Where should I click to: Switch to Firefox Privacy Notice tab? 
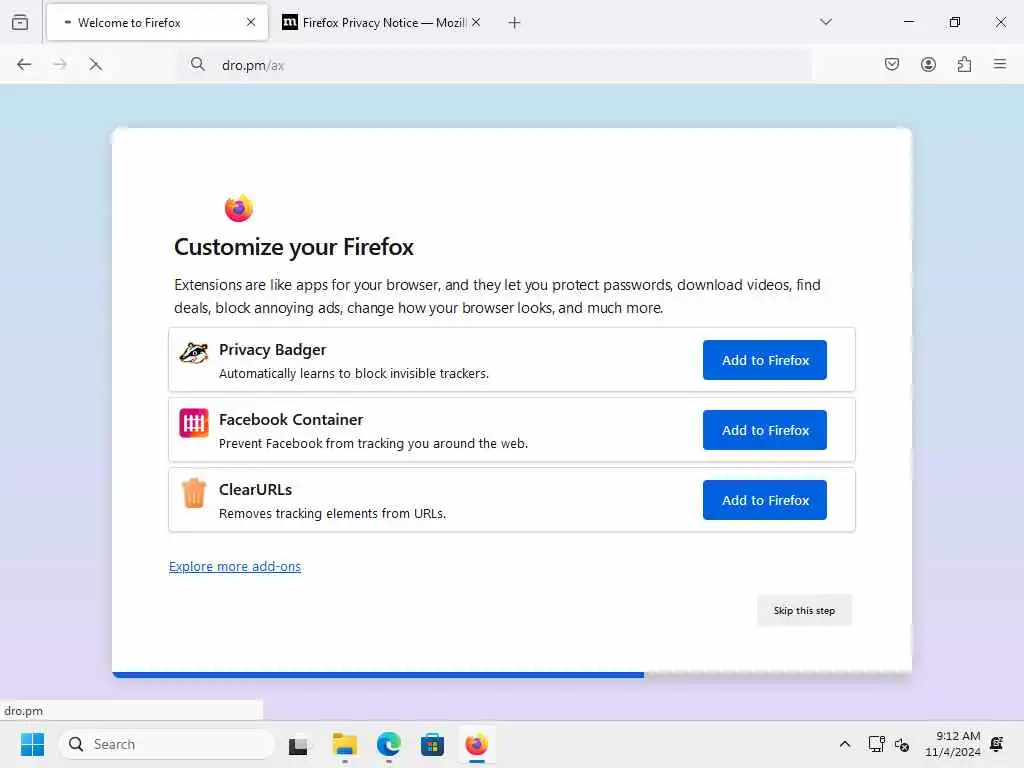(382, 22)
